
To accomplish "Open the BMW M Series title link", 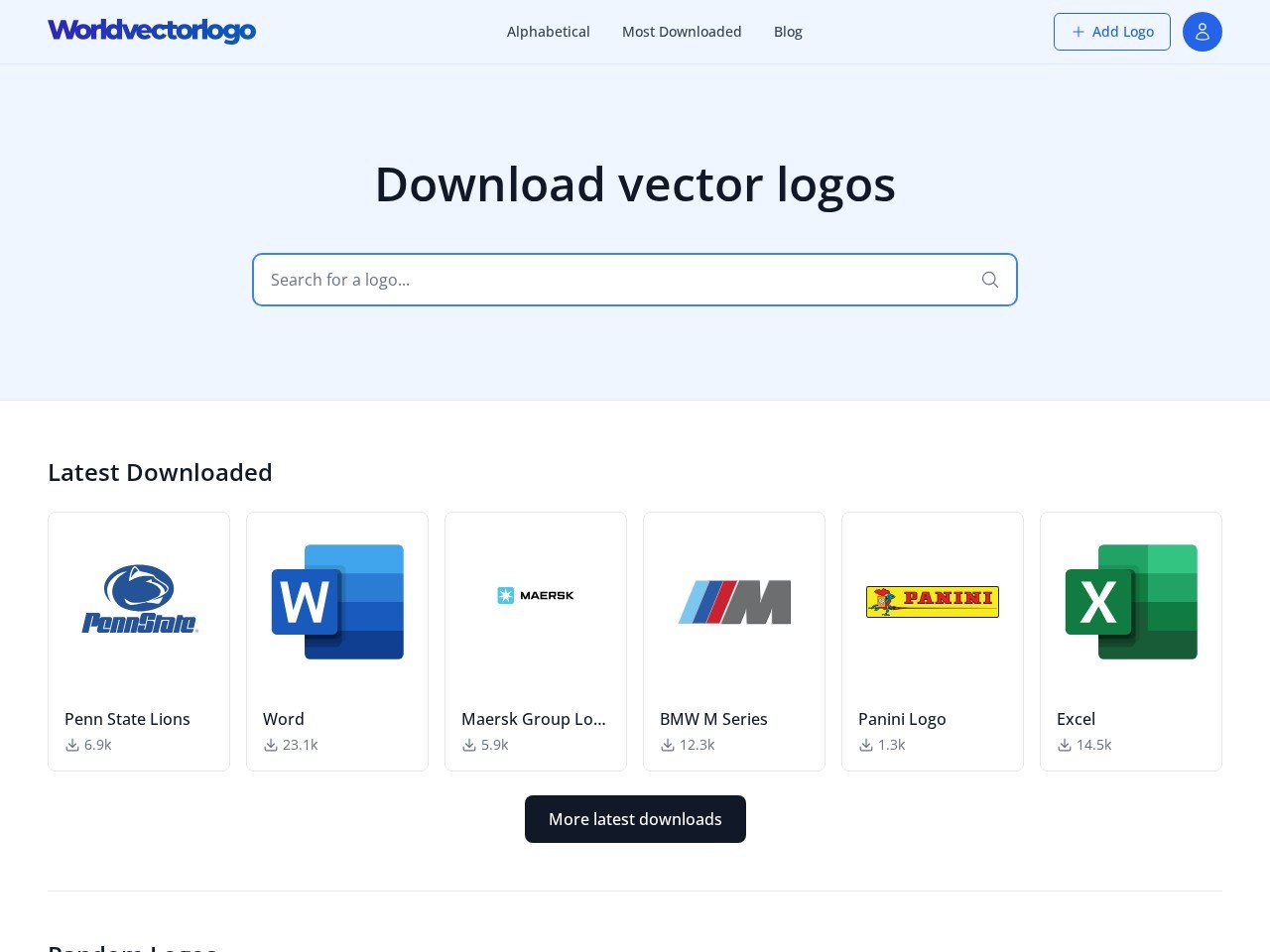I will coord(713,719).
